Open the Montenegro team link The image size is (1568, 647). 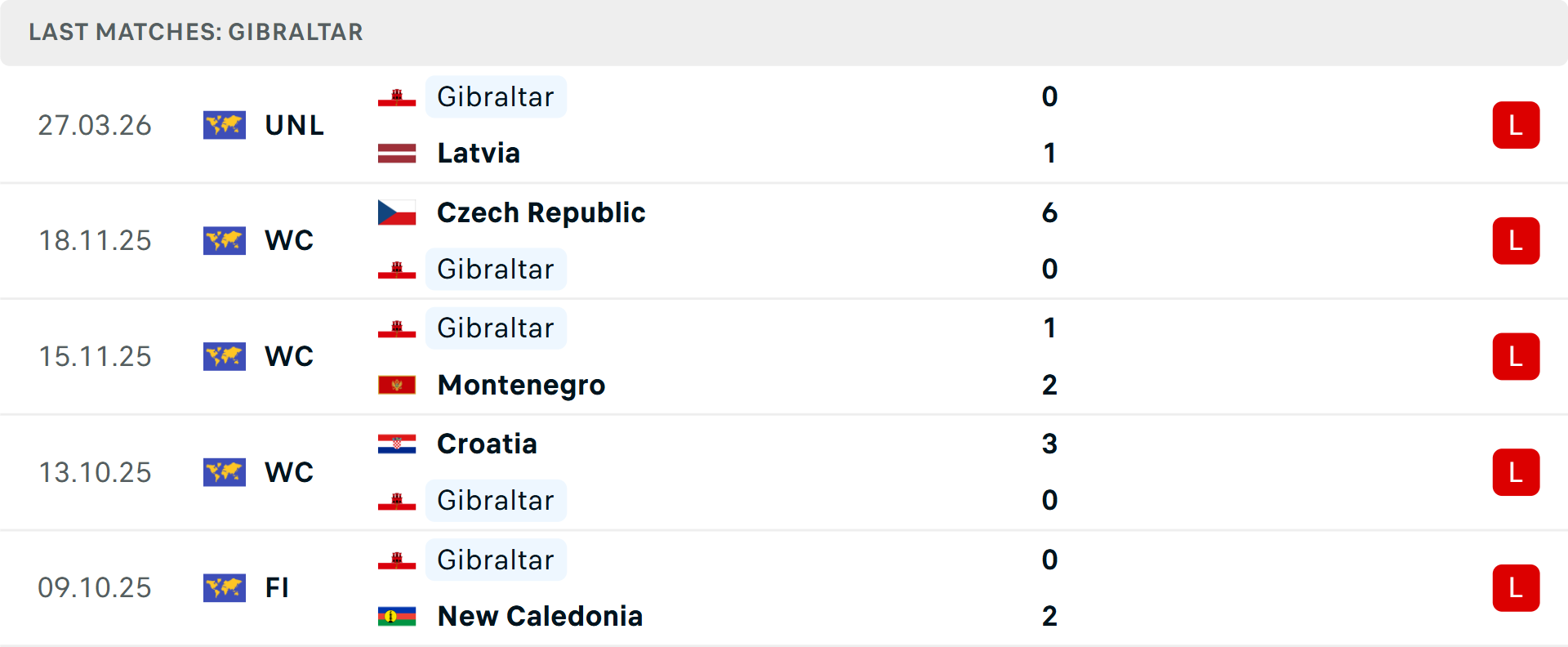pos(521,385)
